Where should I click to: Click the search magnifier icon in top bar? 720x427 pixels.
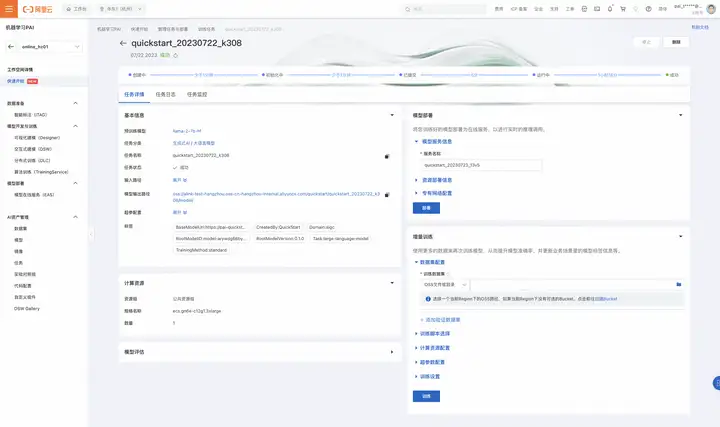coord(407,9)
